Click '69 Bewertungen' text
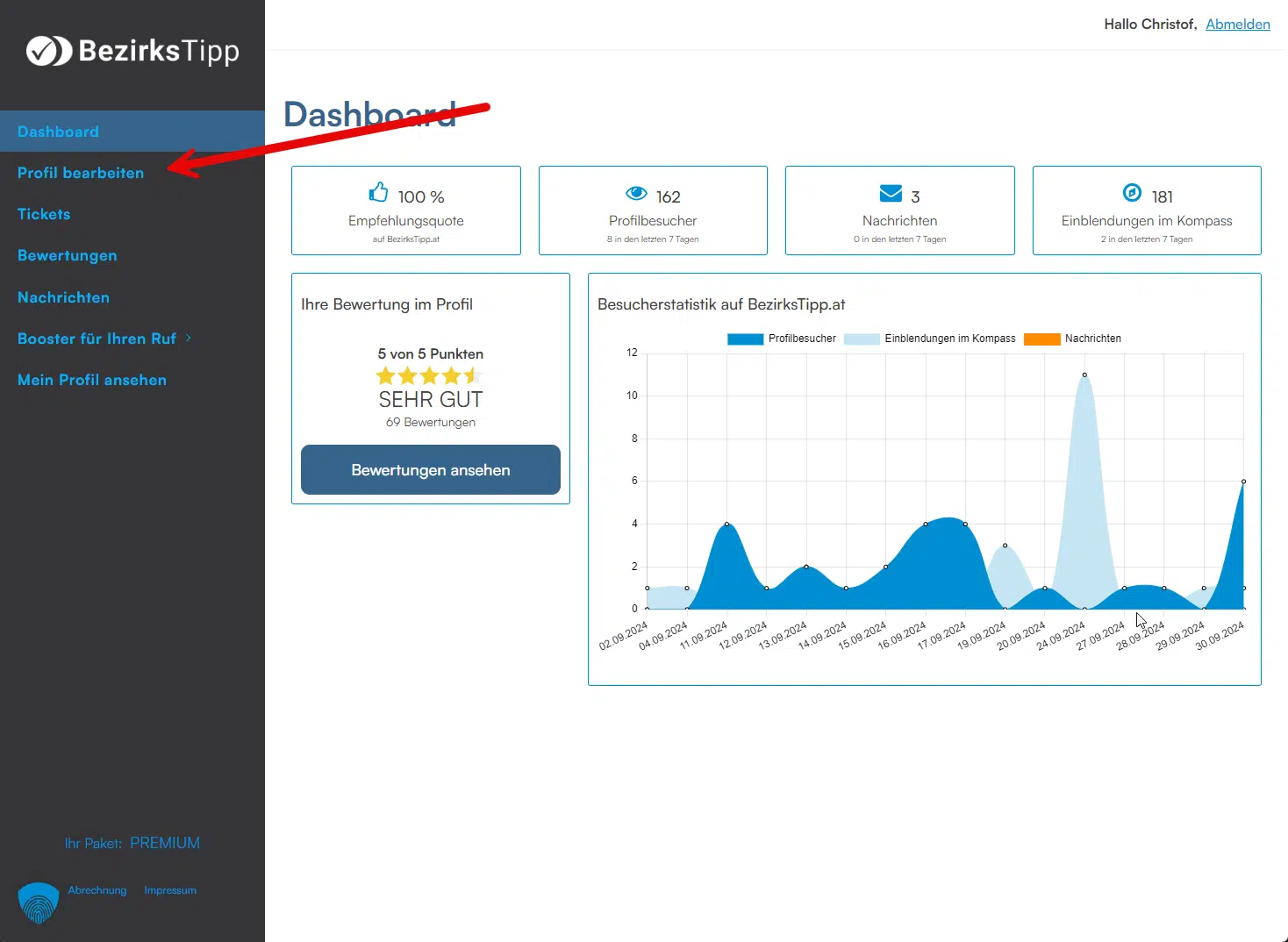The width and height of the screenshot is (1288, 942). [431, 422]
